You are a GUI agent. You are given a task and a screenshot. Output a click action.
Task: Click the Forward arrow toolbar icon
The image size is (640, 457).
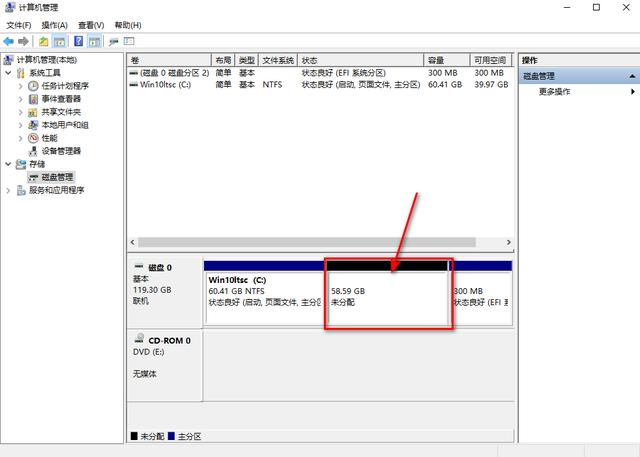click(23, 41)
